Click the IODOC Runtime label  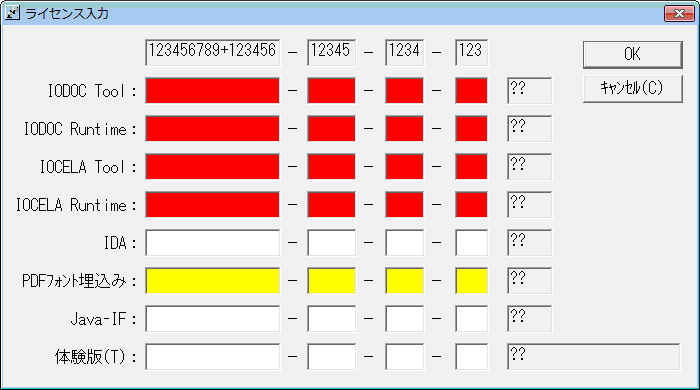(x=80, y=129)
